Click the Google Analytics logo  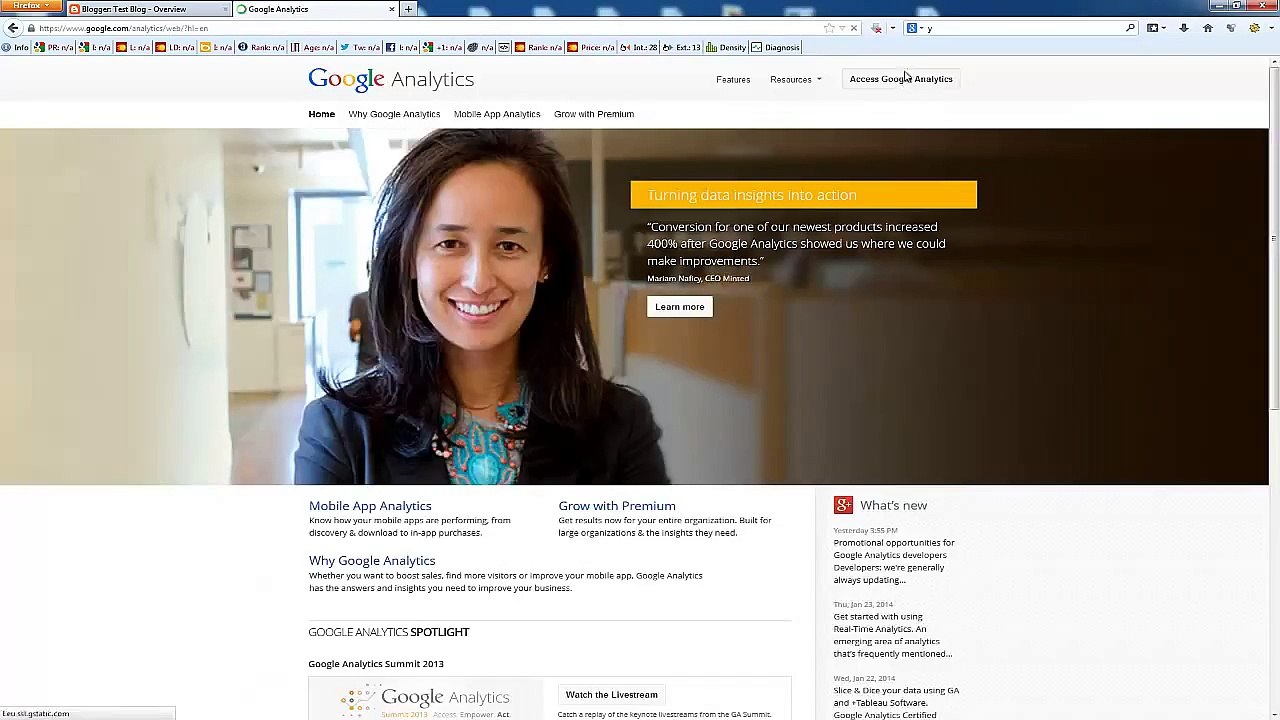(391, 79)
